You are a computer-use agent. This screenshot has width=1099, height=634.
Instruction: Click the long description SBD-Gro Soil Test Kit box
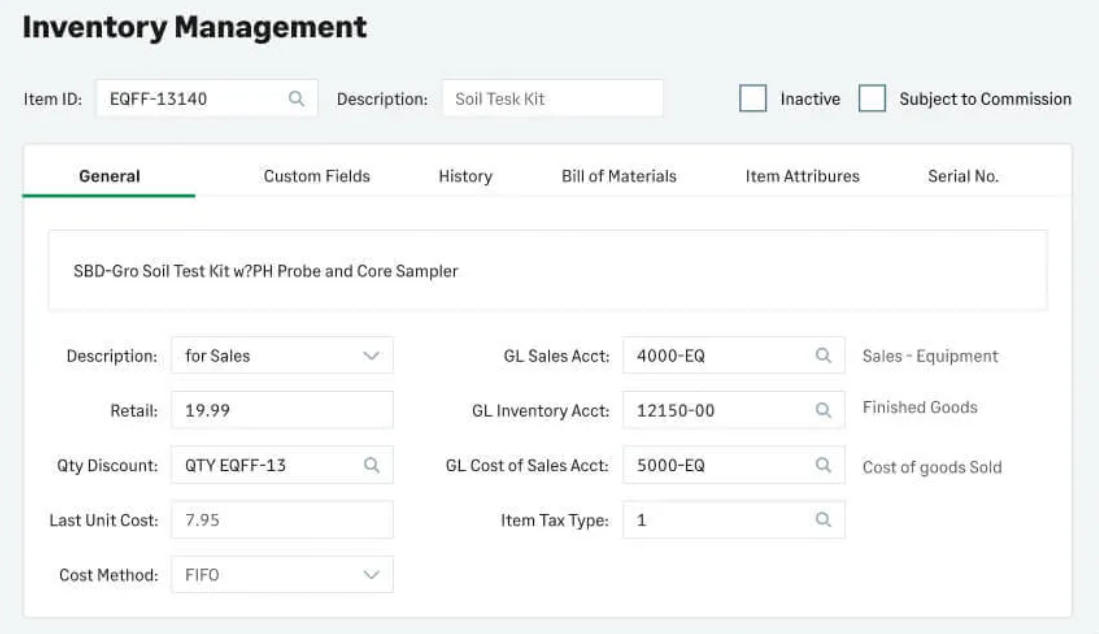547,270
